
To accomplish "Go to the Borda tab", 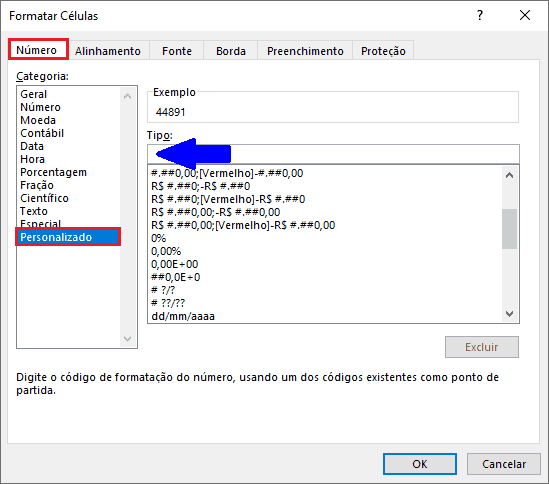I will tap(231, 51).
